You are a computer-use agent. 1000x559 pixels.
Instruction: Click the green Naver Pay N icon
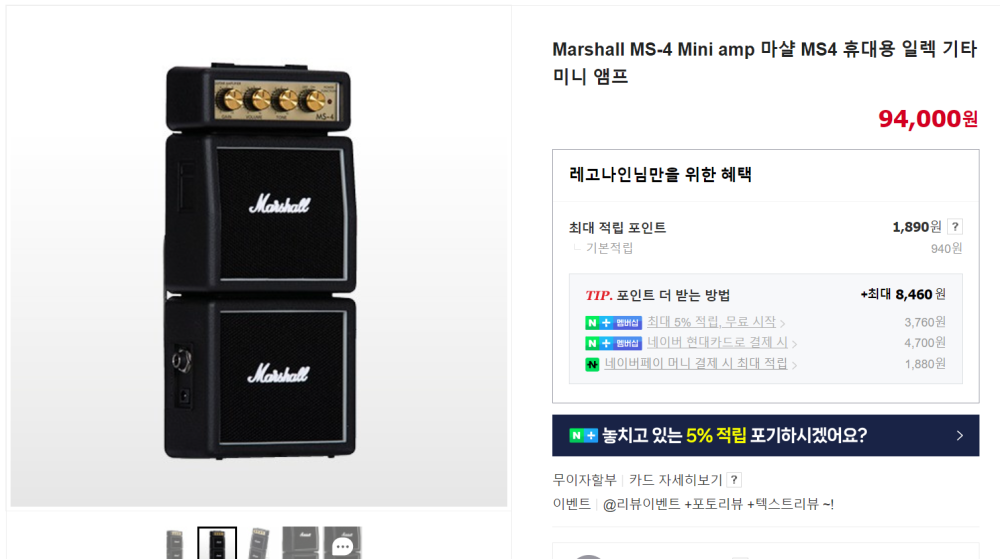click(x=592, y=365)
